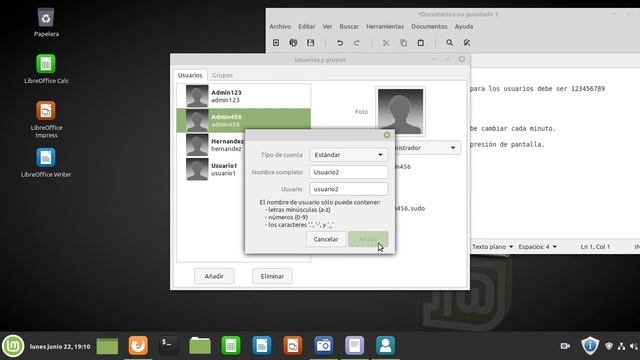Viewport: 640px width, 360px height.
Task: Create a new document in the text editor toolbar
Action: click(x=276, y=43)
